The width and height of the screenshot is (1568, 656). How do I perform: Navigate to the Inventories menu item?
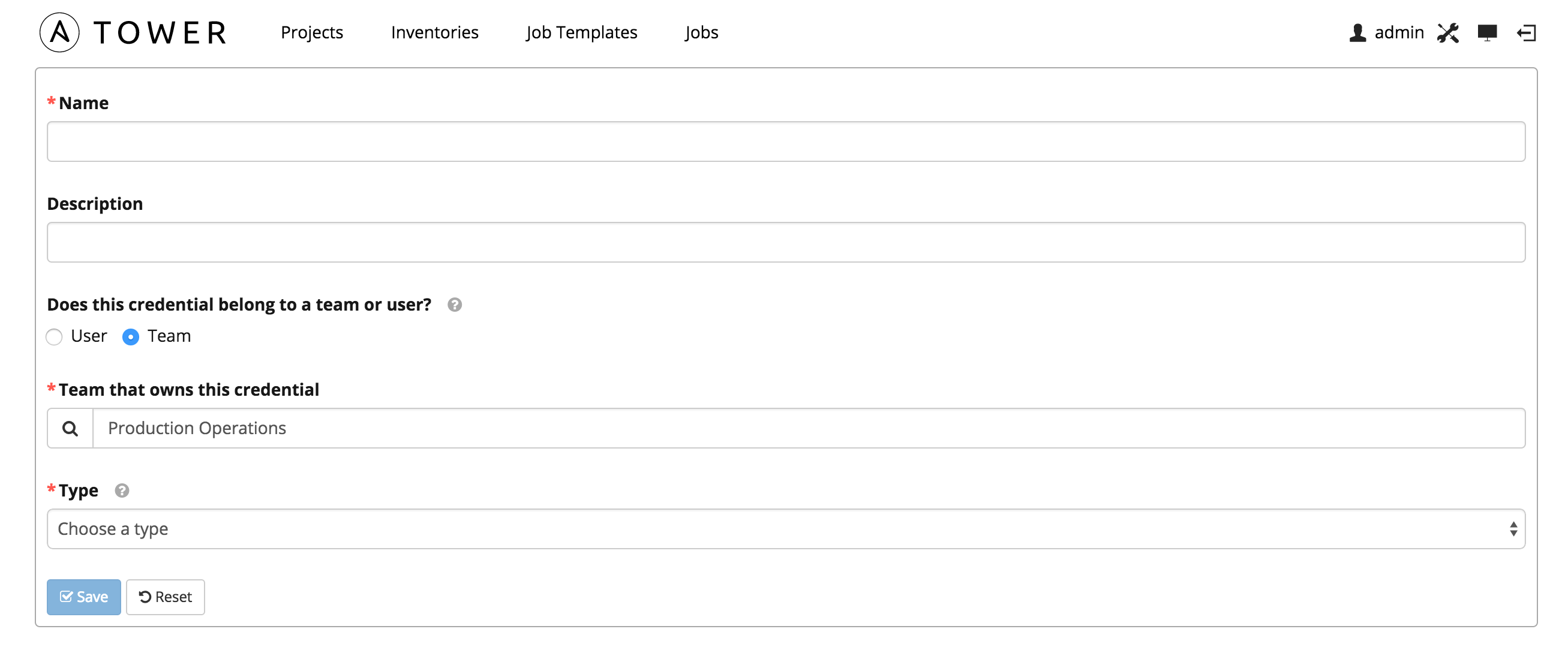point(435,32)
